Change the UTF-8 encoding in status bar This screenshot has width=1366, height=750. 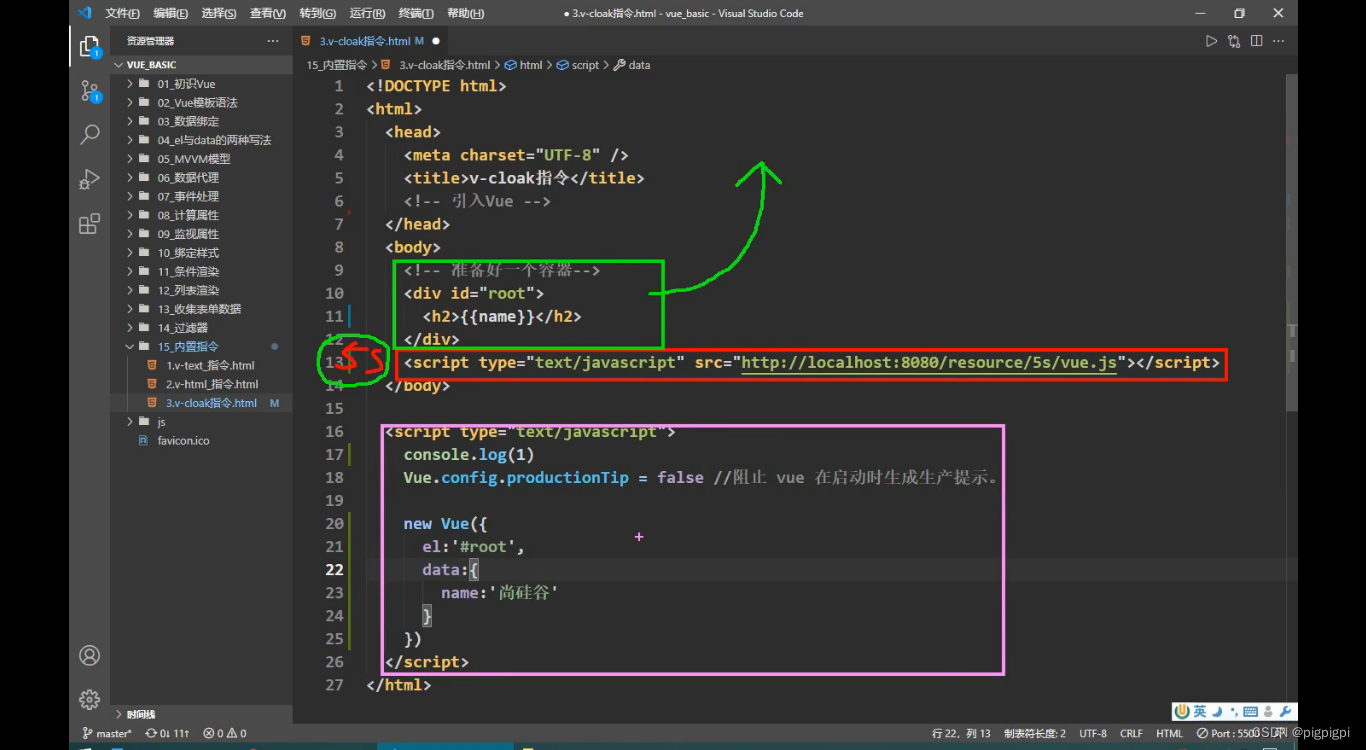pyautogui.click(x=1093, y=733)
